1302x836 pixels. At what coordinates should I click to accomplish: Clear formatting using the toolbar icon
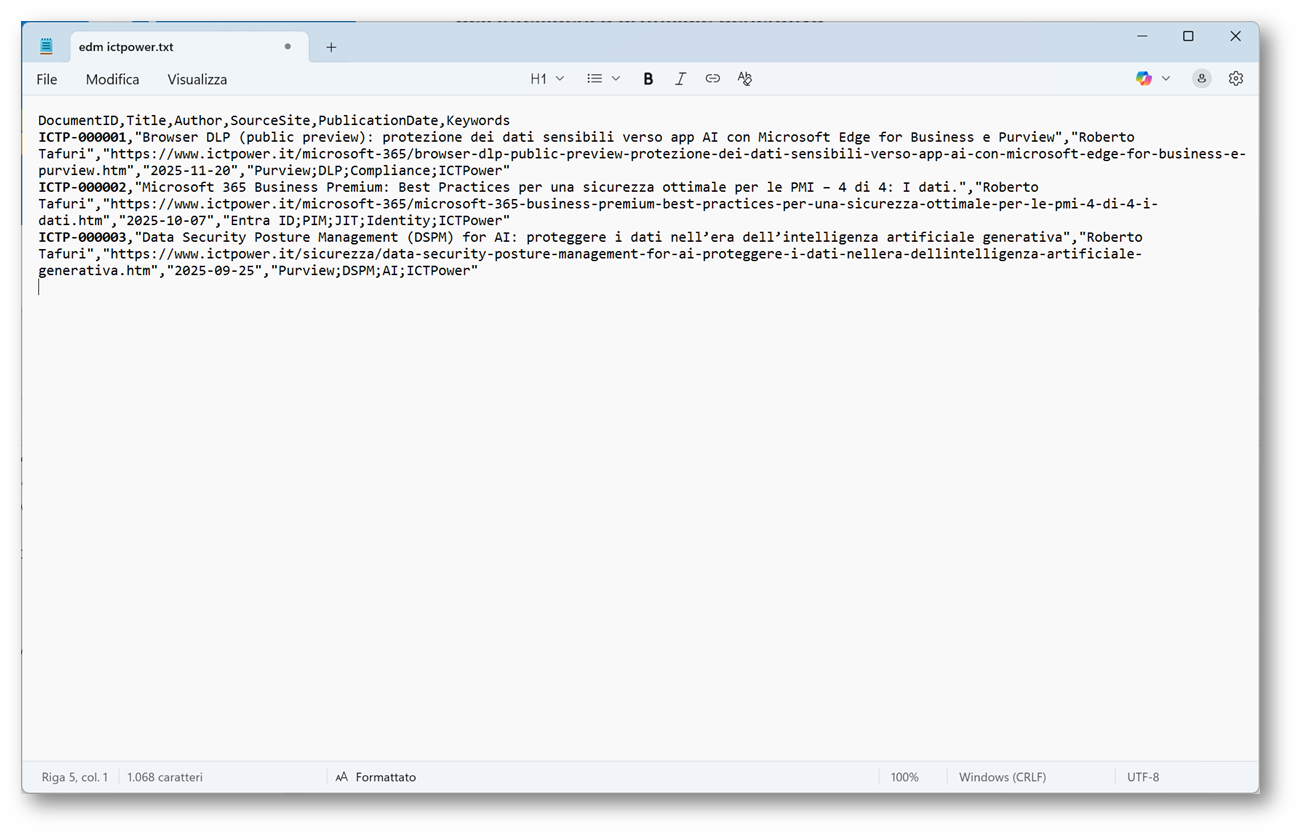tap(744, 79)
